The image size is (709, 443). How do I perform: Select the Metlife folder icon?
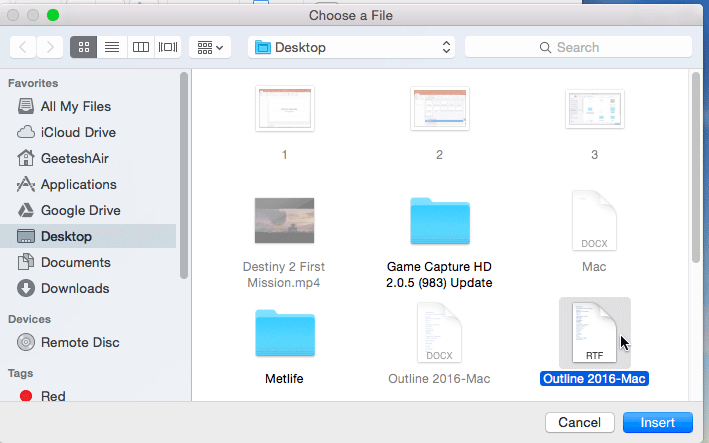tap(285, 333)
